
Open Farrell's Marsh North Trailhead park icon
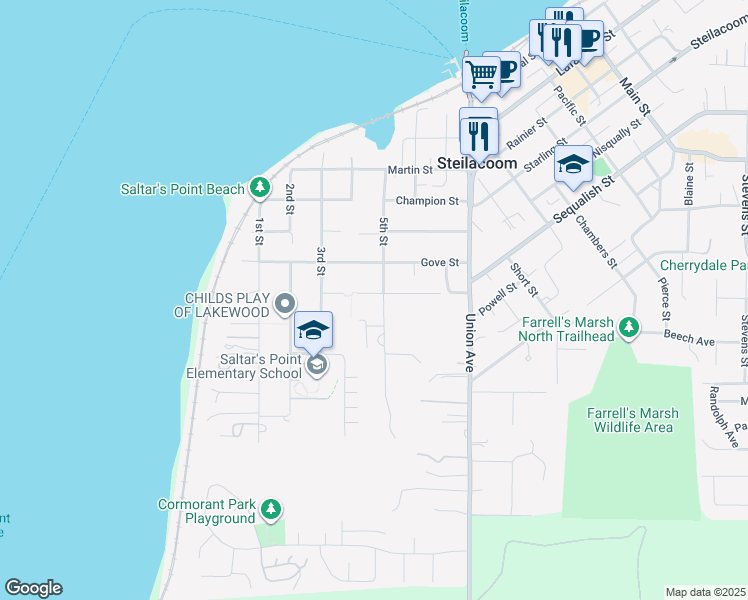click(628, 327)
